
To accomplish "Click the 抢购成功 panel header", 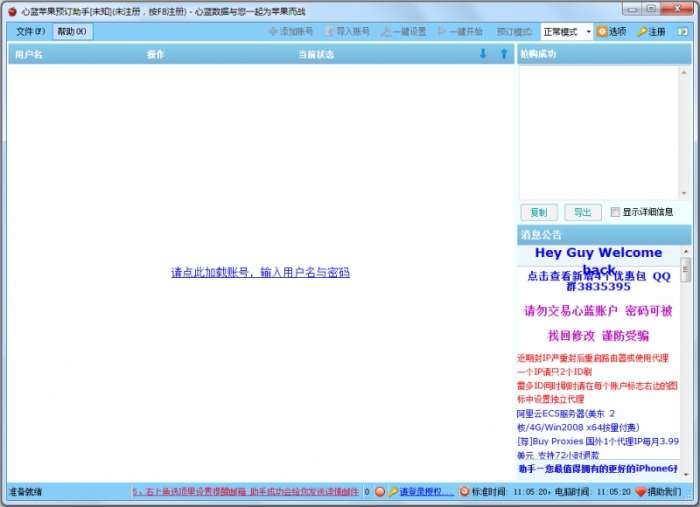I will (x=604, y=54).
